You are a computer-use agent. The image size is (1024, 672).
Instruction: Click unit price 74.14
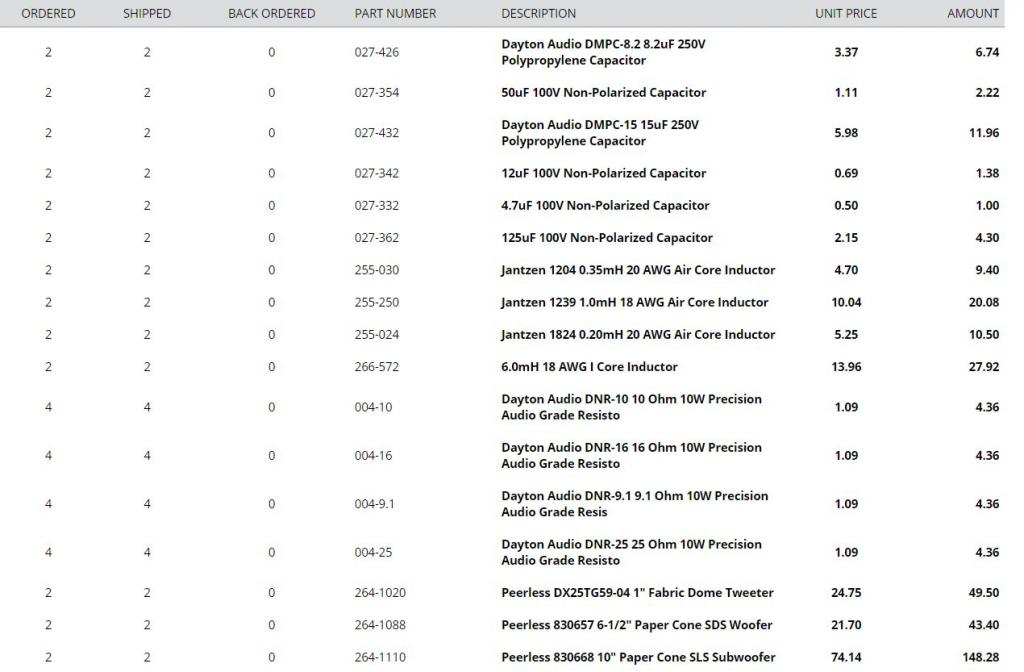[x=846, y=658]
